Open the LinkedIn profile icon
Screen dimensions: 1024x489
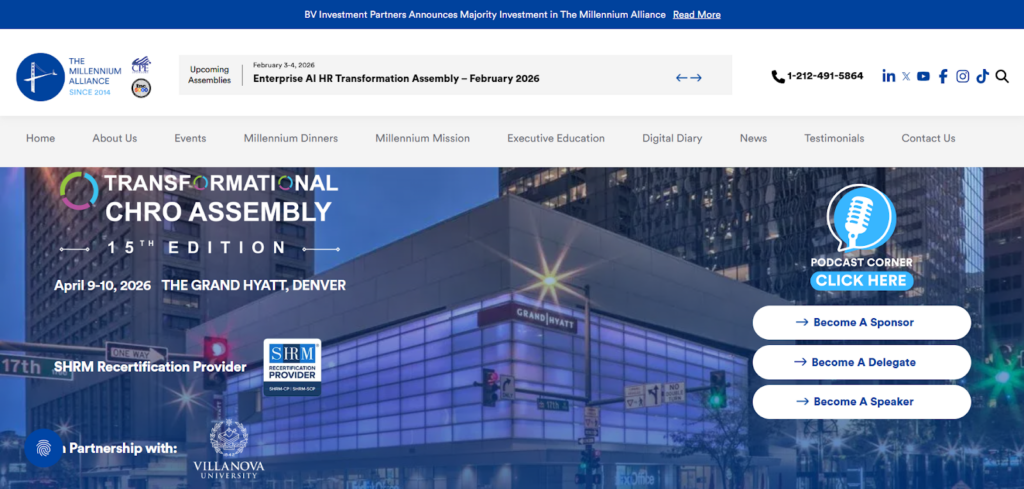[889, 76]
